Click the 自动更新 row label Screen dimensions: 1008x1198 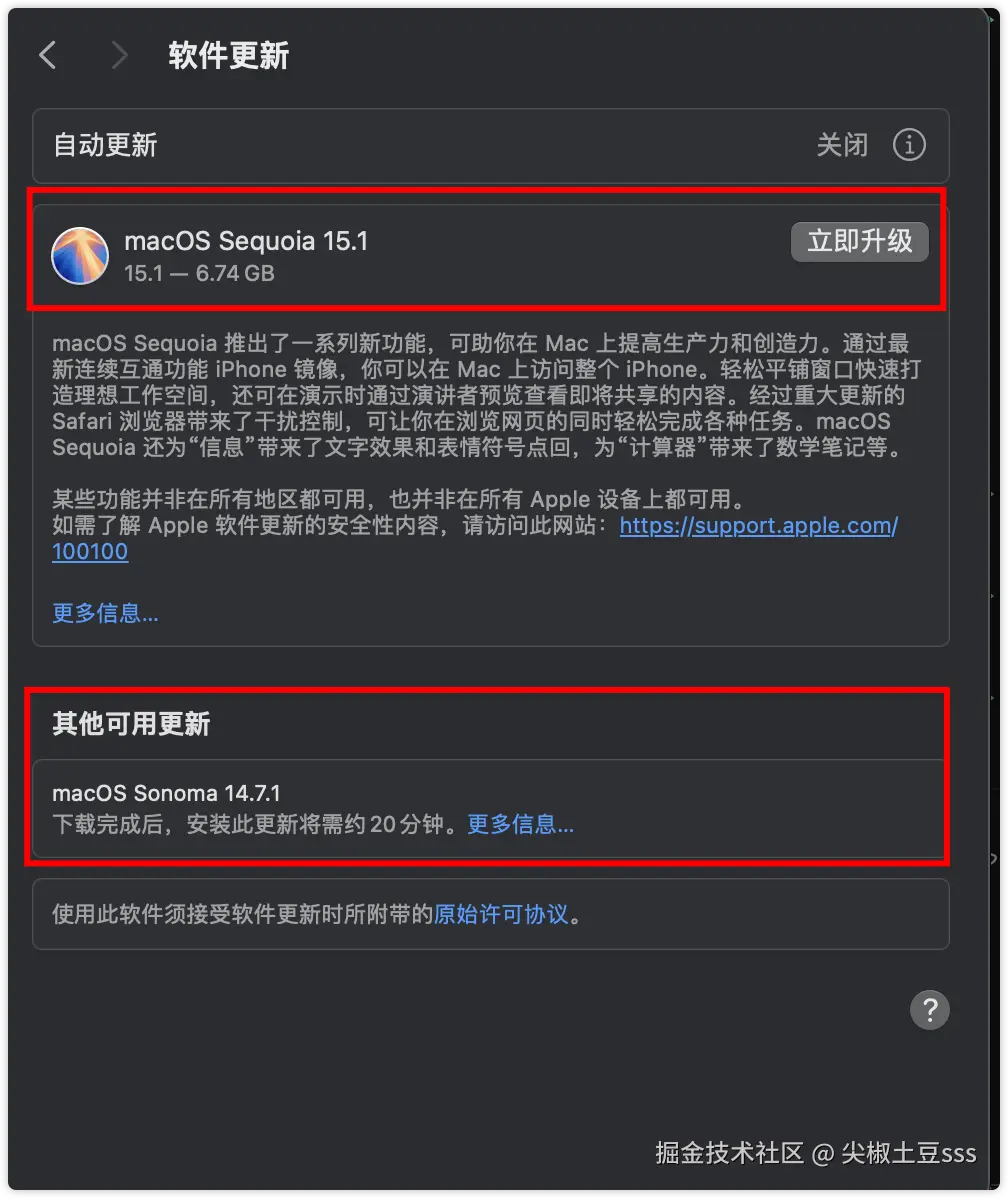pos(105,144)
